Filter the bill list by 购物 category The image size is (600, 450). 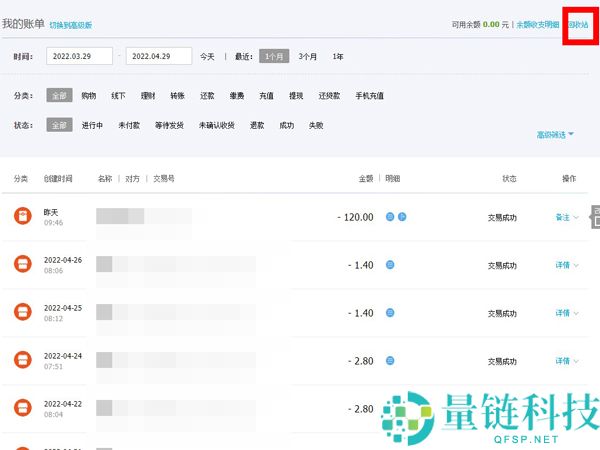tap(89, 96)
